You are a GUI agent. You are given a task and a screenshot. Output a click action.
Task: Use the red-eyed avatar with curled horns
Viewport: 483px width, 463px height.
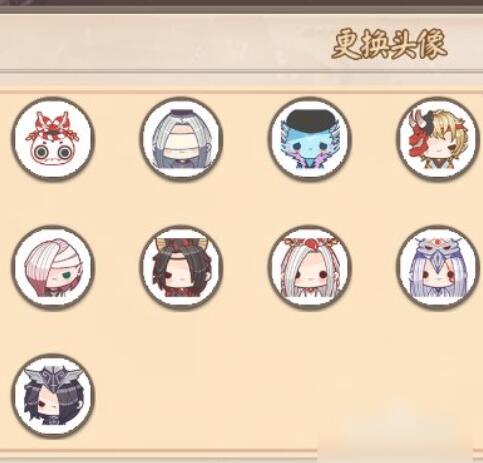click(181, 268)
